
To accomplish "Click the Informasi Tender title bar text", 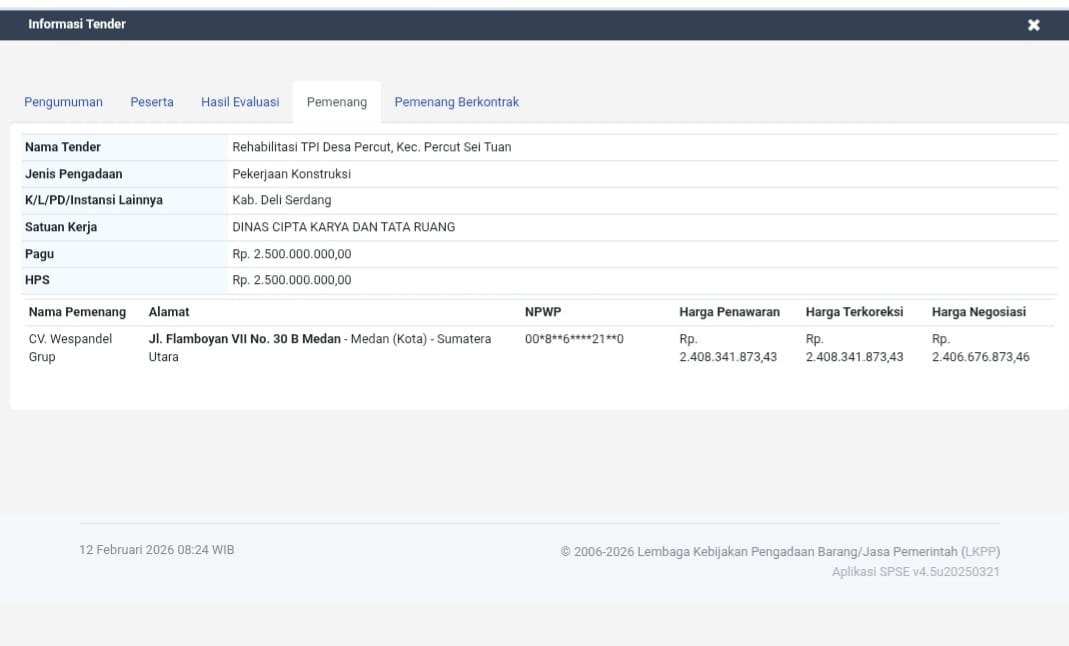I will (77, 24).
